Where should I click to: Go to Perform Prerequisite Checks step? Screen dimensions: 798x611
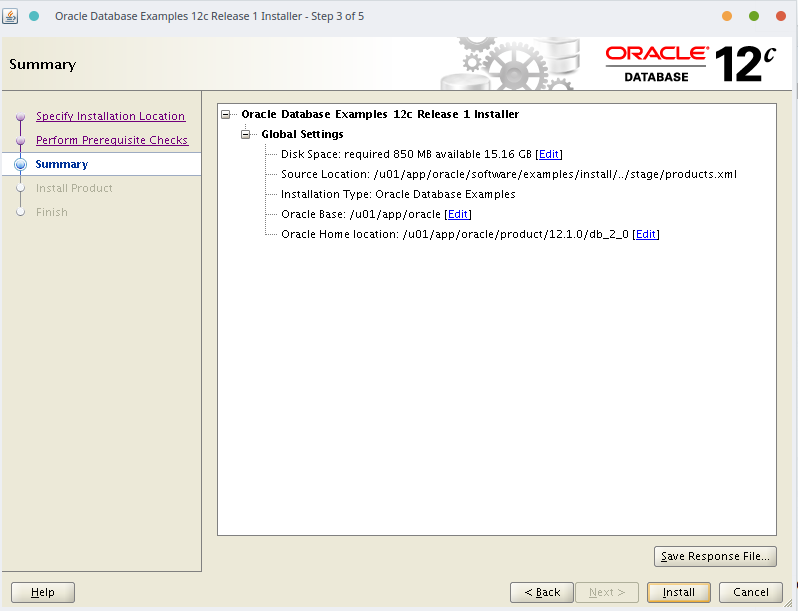pyautogui.click(x=112, y=140)
